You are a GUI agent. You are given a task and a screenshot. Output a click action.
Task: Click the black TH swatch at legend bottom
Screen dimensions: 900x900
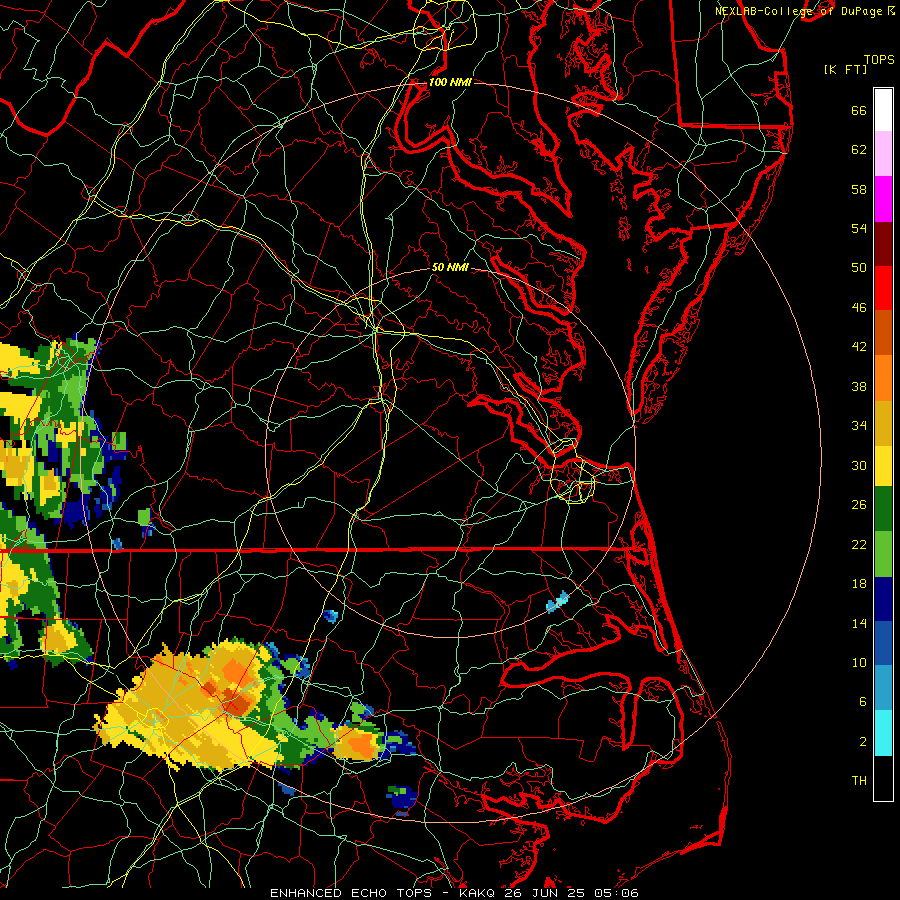coord(883,778)
